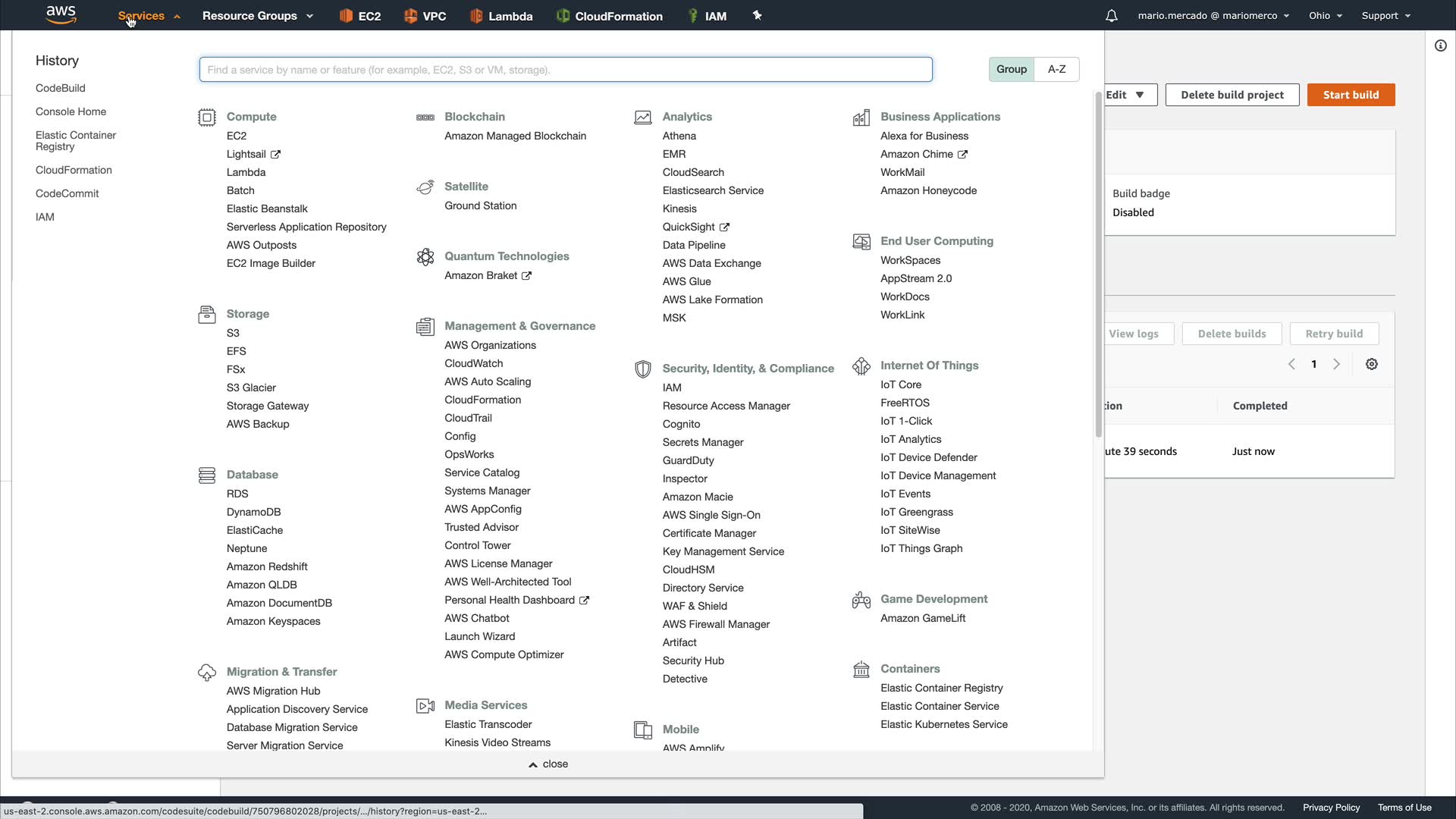Open the build table settings gear icon
This screenshot has height=819, width=1456.
1371,364
